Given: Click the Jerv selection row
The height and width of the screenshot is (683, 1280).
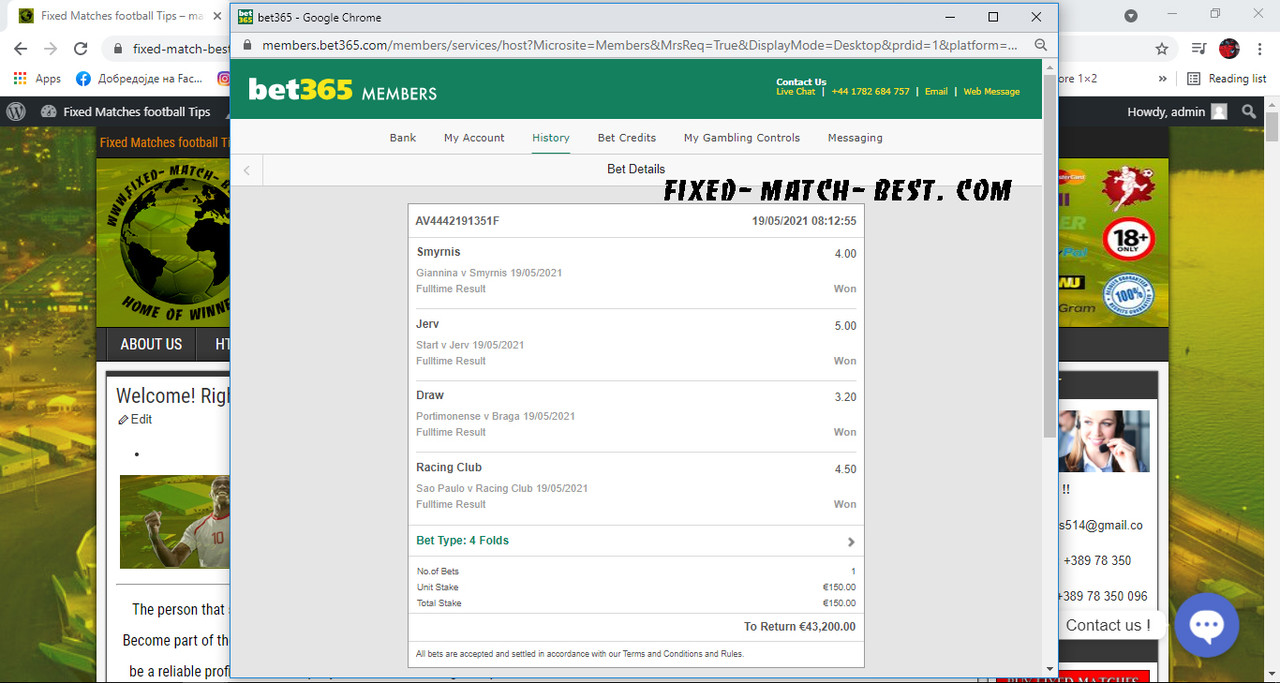Looking at the screenshot, I should (x=636, y=344).
